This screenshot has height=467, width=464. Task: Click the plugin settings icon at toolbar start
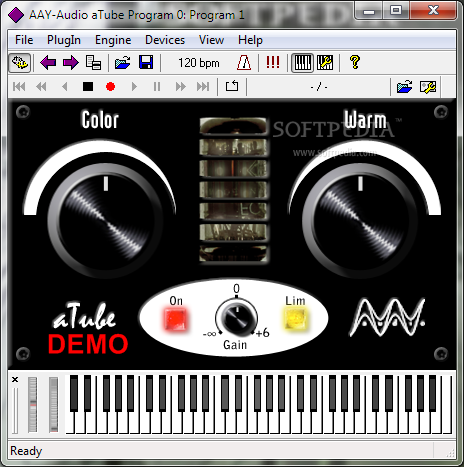pos(20,63)
